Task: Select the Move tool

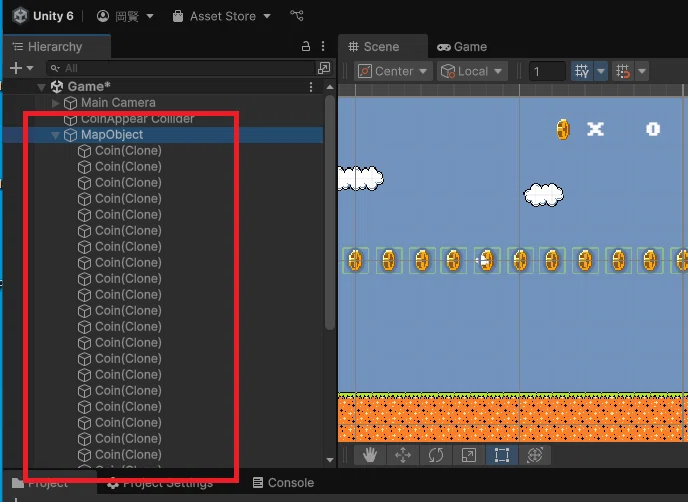Action: coord(403,455)
